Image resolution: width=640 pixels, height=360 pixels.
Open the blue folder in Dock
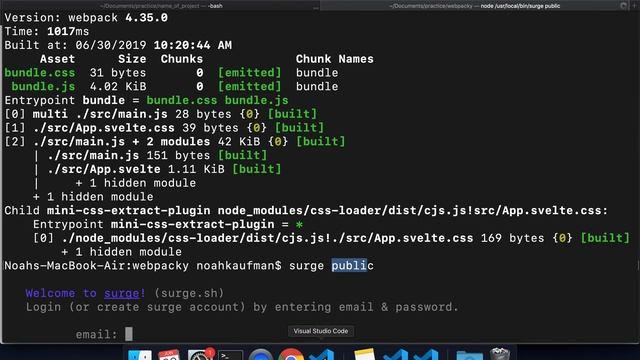[x=470, y=355]
